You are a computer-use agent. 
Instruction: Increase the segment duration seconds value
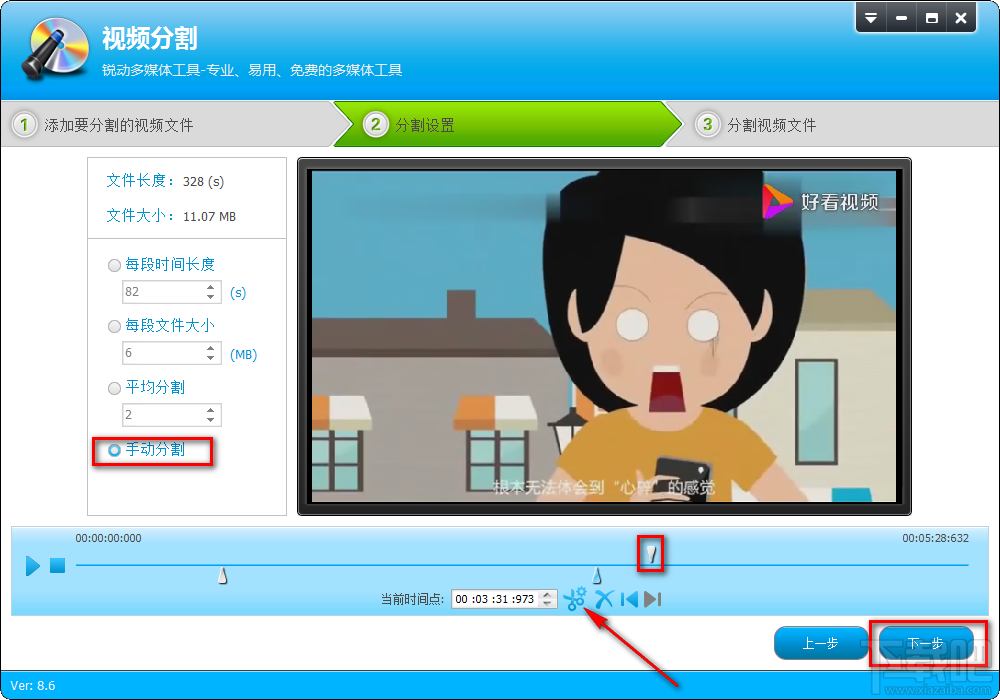210,288
